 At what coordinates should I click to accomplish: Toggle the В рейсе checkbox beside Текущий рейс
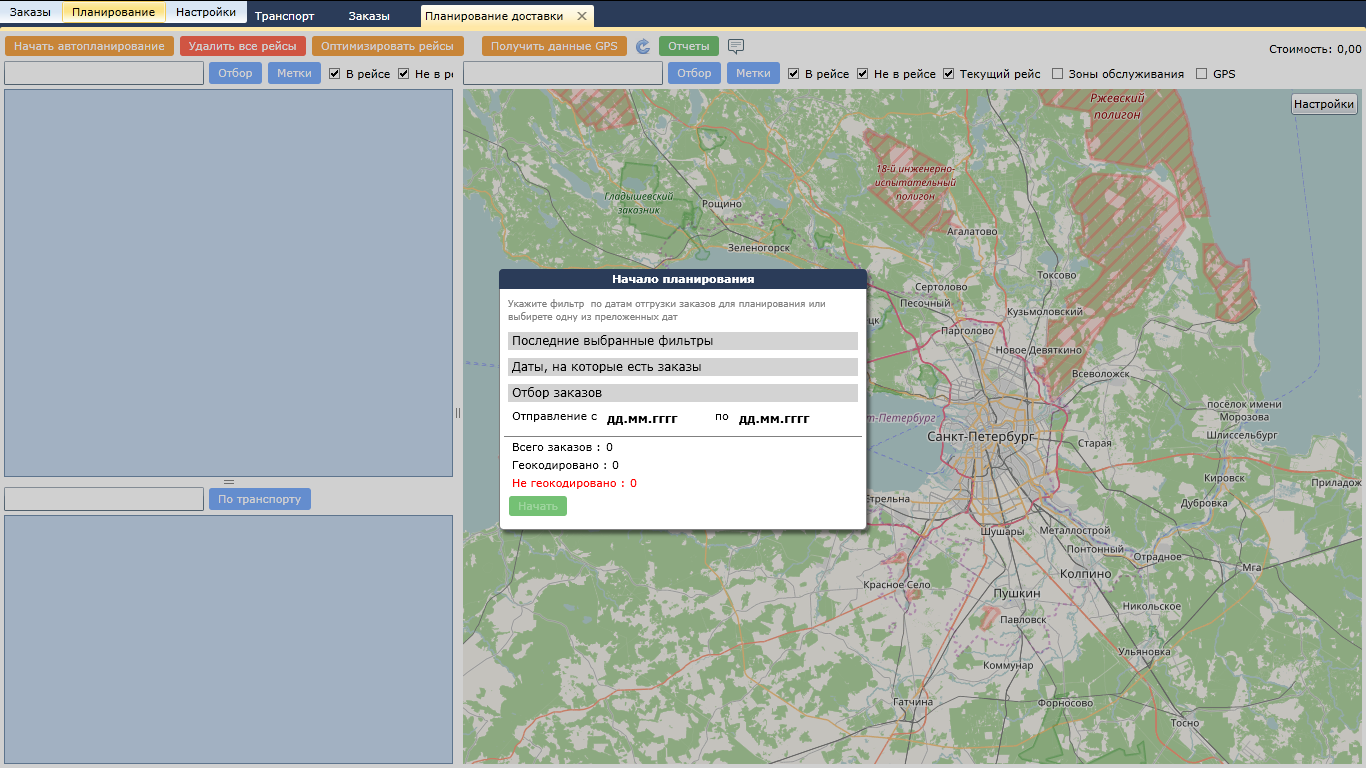[x=794, y=74]
